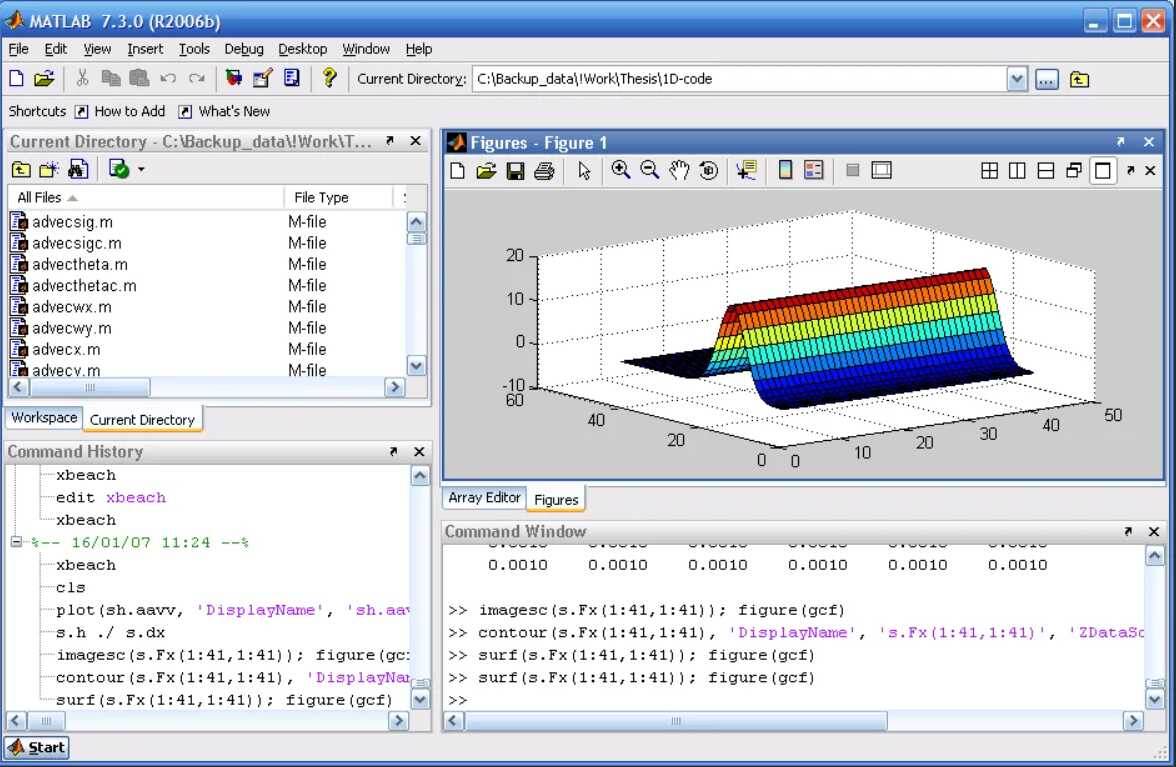Open the GUIDE icon in main toolbar
This screenshot has height=767, width=1176.
pos(262,78)
